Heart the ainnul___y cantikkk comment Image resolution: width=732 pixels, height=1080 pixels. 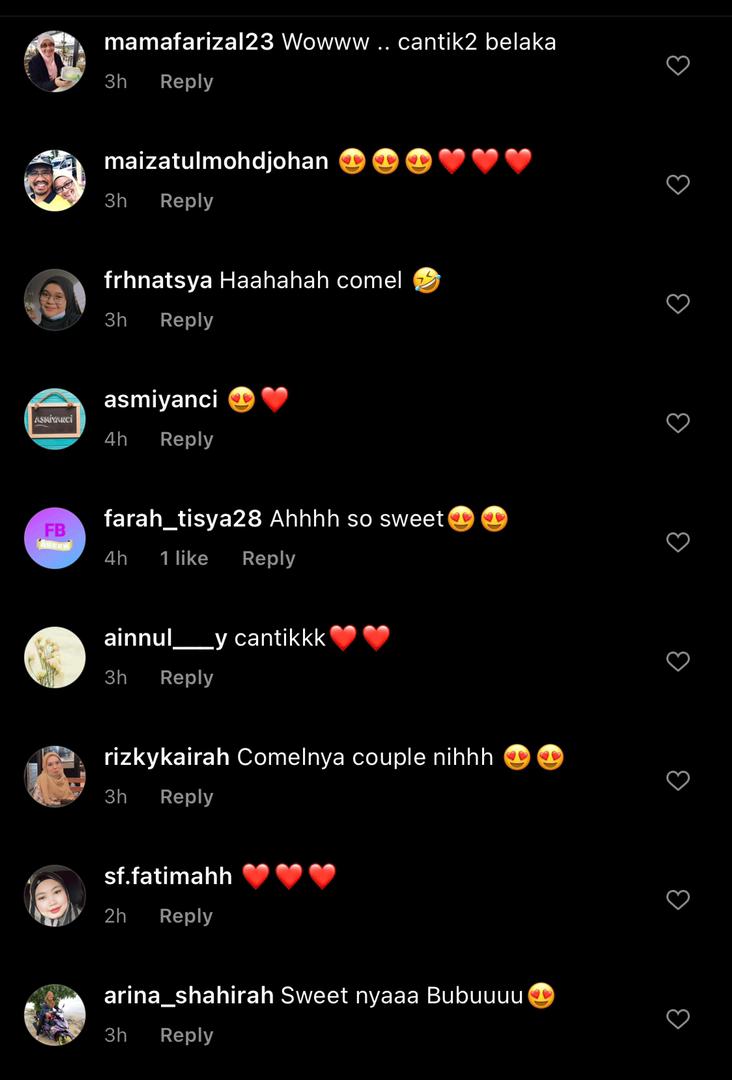(678, 661)
